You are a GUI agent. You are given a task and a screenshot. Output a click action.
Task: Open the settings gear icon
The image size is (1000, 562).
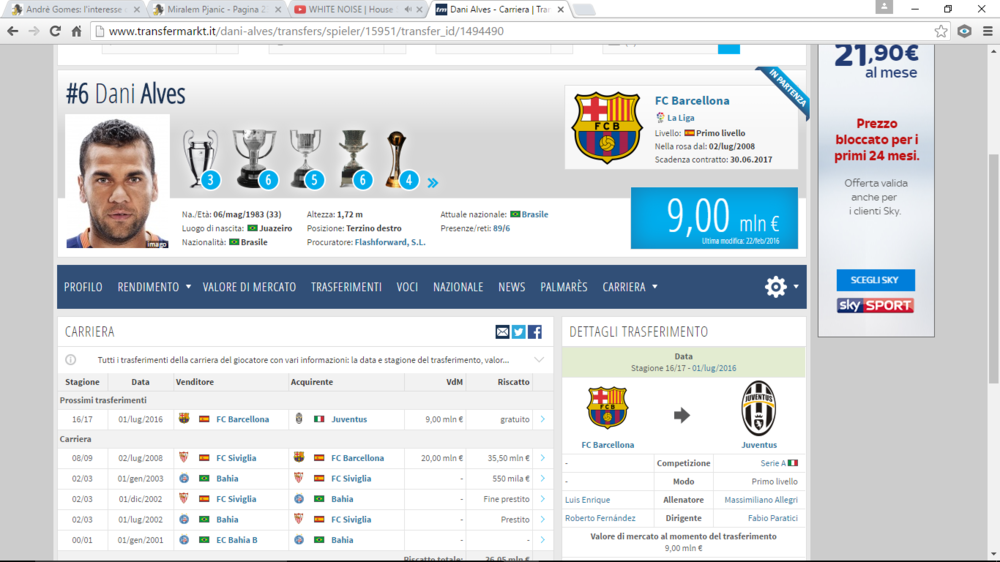[x=776, y=287]
